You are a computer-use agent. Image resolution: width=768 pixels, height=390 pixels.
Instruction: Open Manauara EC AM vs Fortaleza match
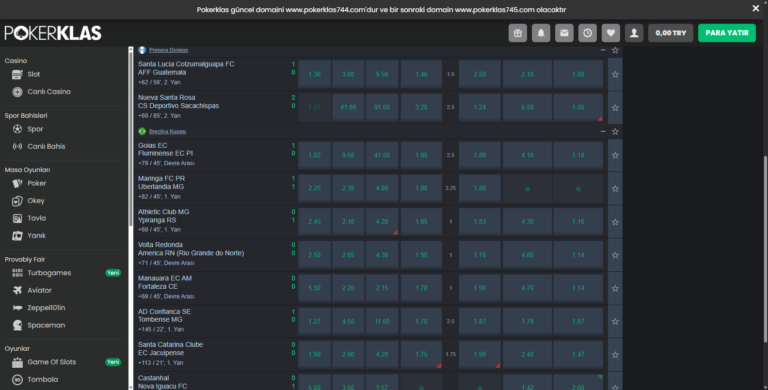(x=165, y=282)
